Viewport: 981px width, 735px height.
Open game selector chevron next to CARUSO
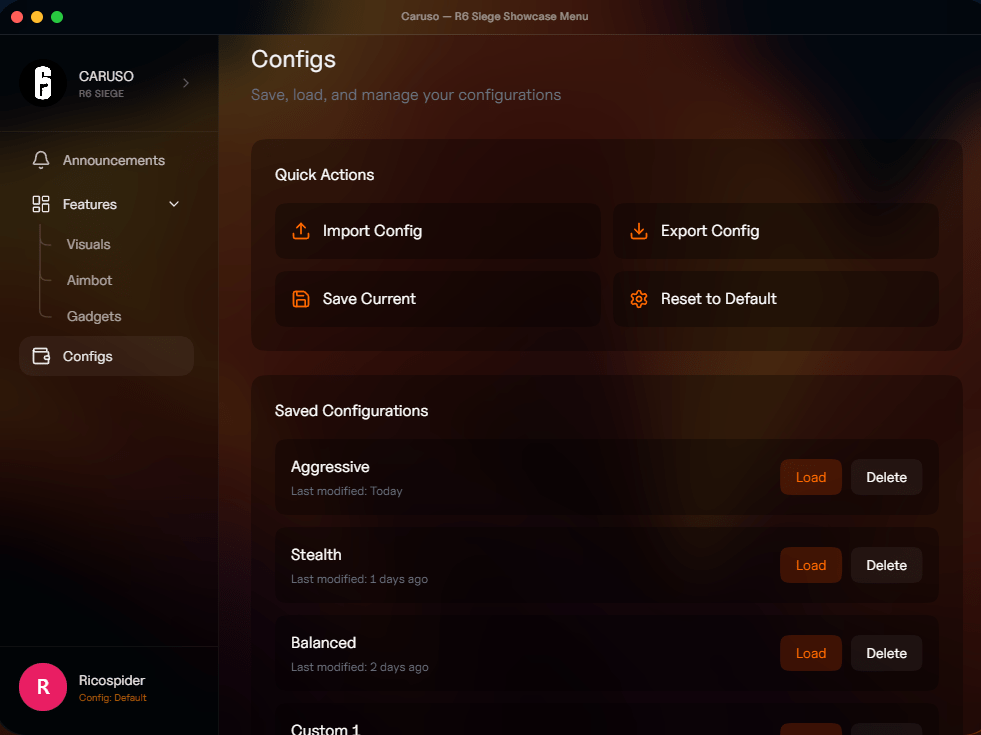click(186, 83)
